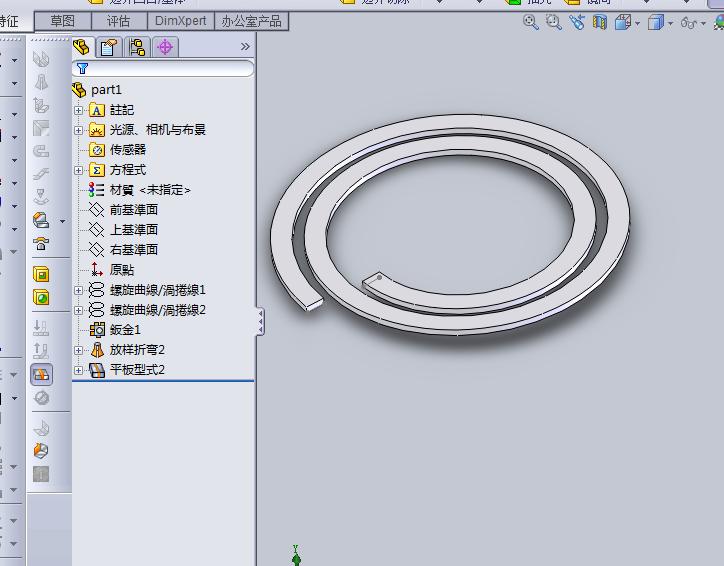
Task: Select the Hem tool icon
Action: tap(41, 151)
